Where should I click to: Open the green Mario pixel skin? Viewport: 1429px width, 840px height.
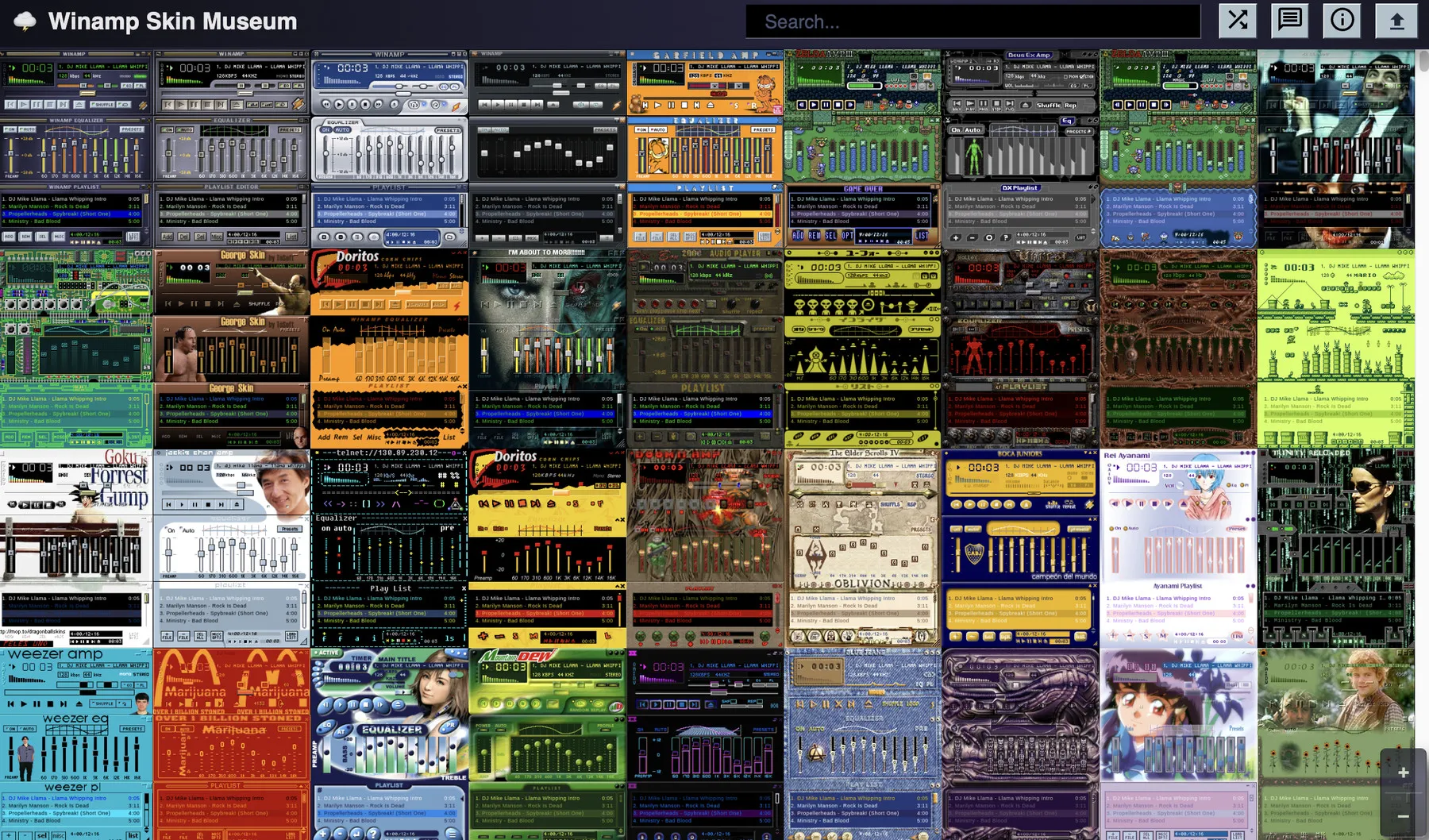coord(1335,349)
